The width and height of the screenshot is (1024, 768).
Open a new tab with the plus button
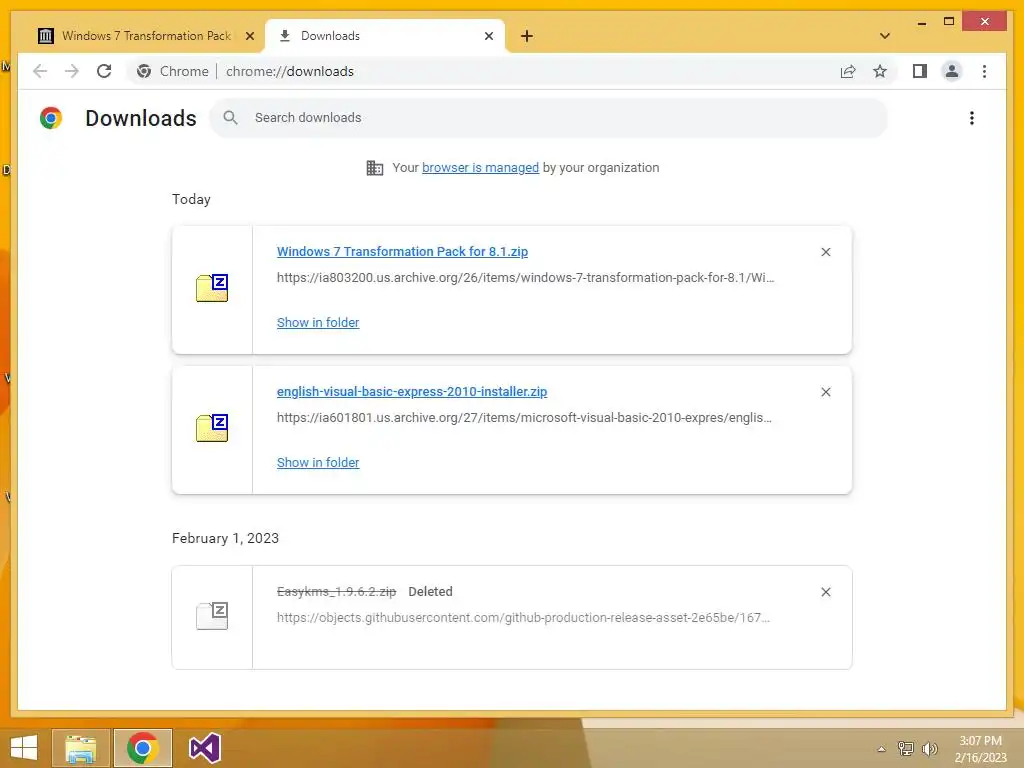pyautogui.click(x=527, y=36)
